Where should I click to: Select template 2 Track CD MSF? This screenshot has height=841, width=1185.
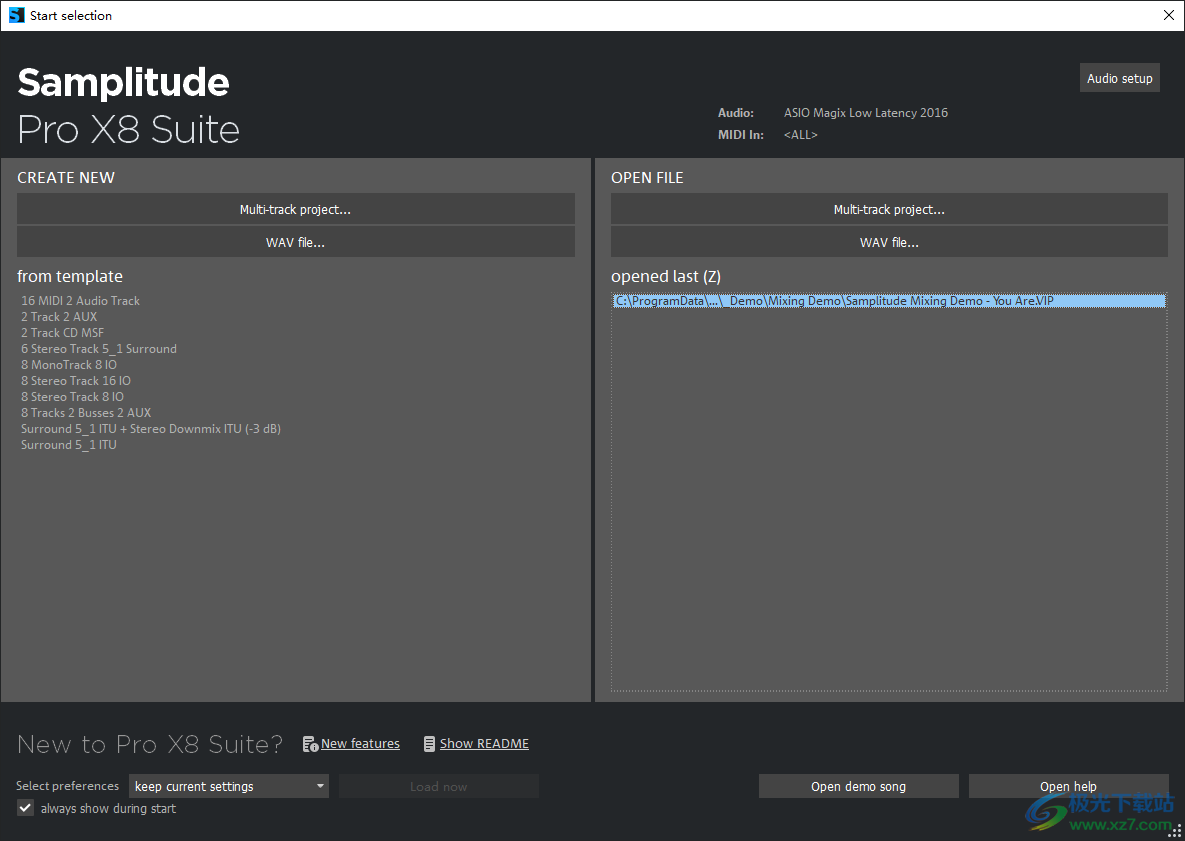(63, 332)
